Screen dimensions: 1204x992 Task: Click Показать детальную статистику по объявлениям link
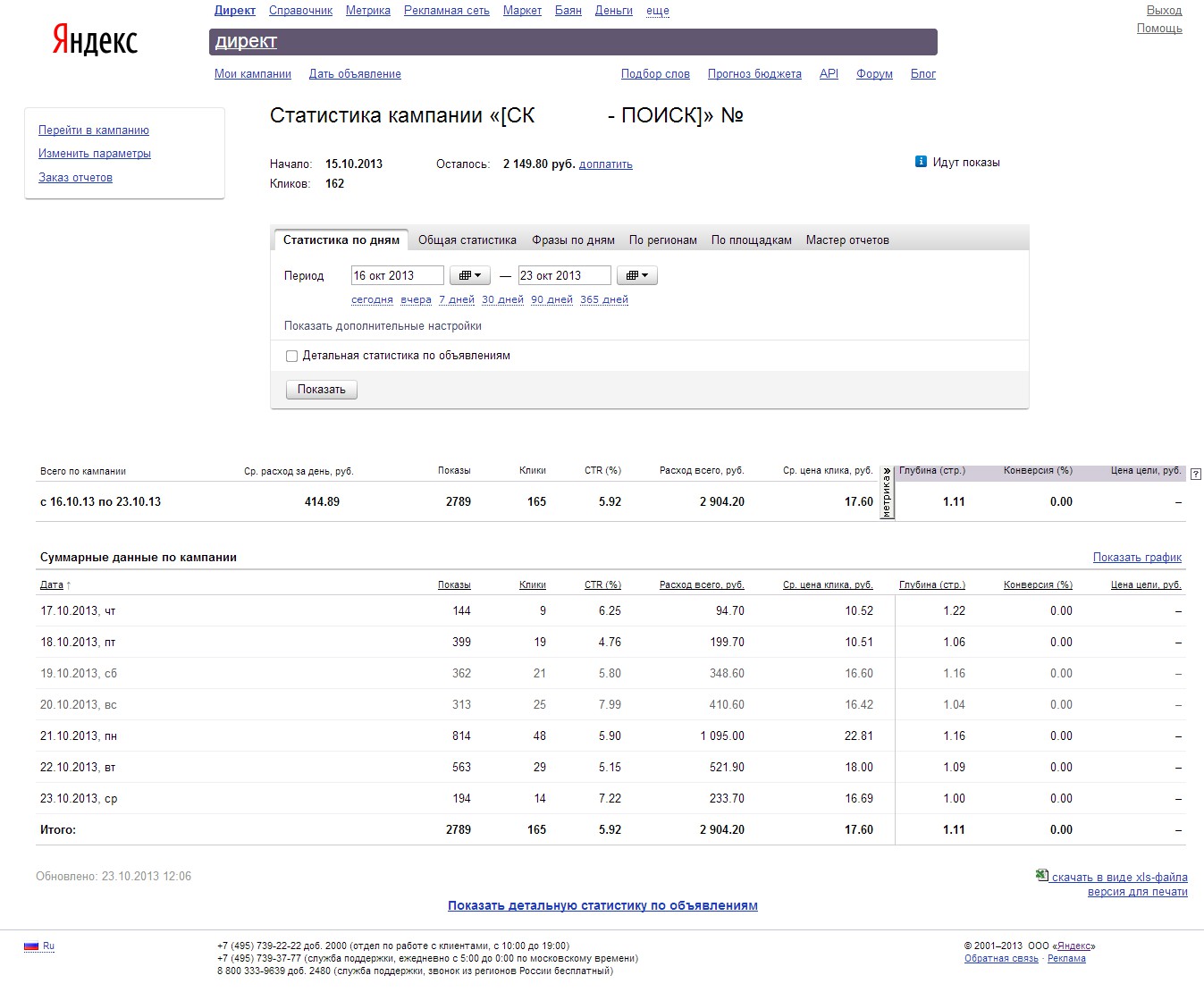coord(602,906)
